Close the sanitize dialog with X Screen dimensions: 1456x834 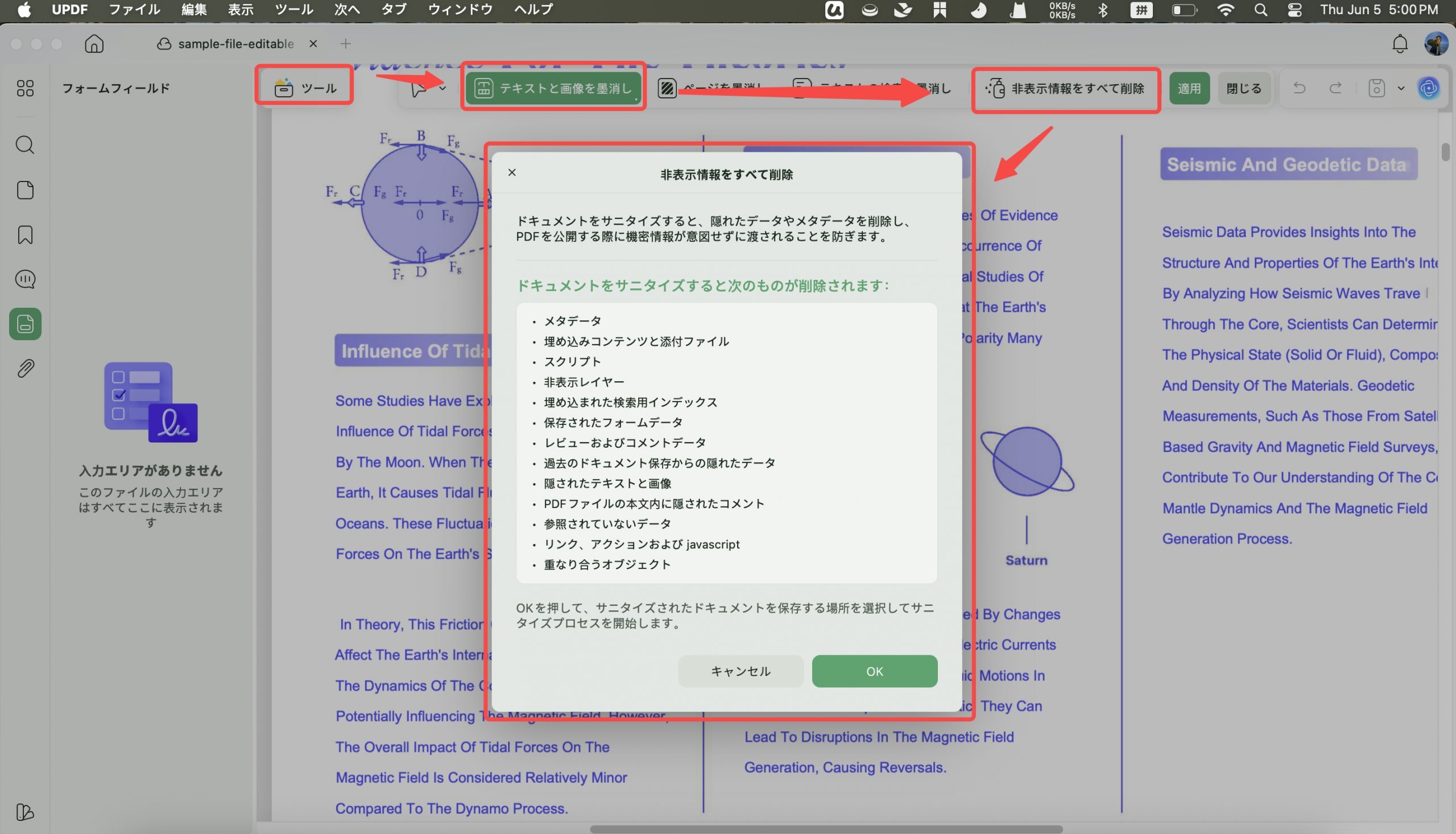click(512, 172)
